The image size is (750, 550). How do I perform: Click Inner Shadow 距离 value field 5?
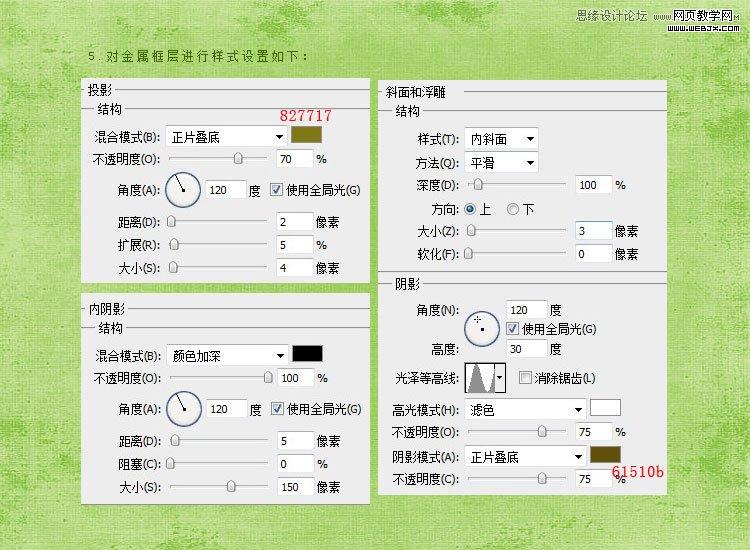tap(295, 441)
